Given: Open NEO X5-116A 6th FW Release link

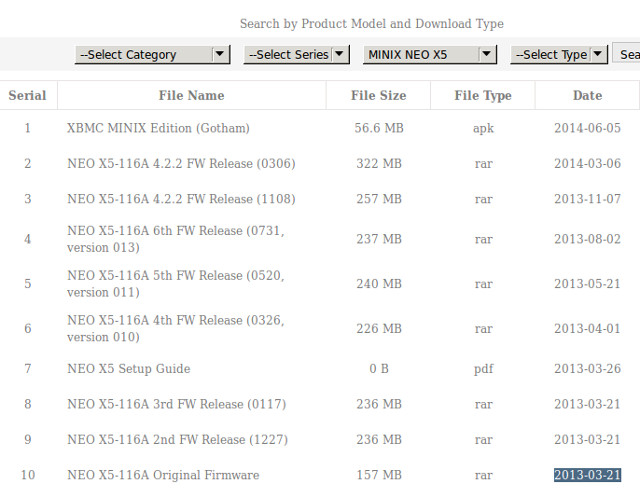Looking at the screenshot, I should pos(176,239).
